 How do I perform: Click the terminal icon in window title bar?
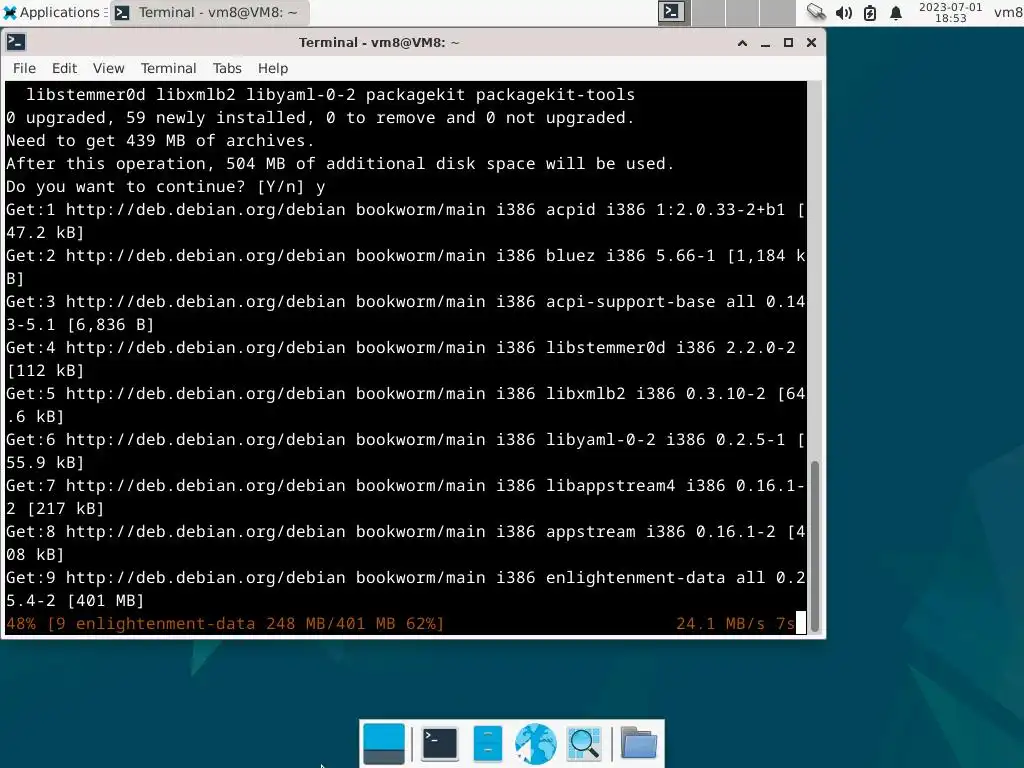pos(16,42)
